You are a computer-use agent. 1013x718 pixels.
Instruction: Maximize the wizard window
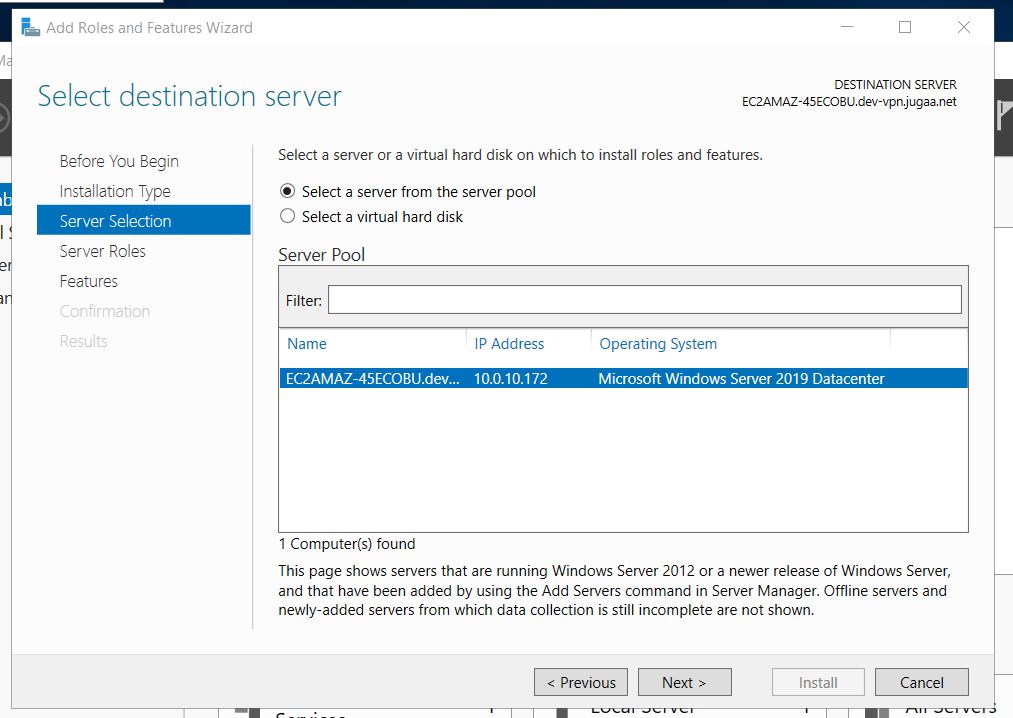[905, 28]
